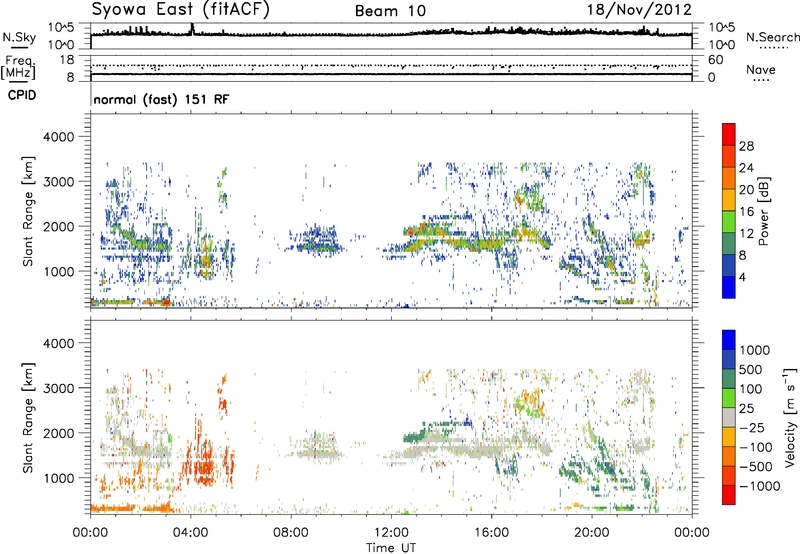Click the '-25' value on Velocity color bar

tap(753, 428)
